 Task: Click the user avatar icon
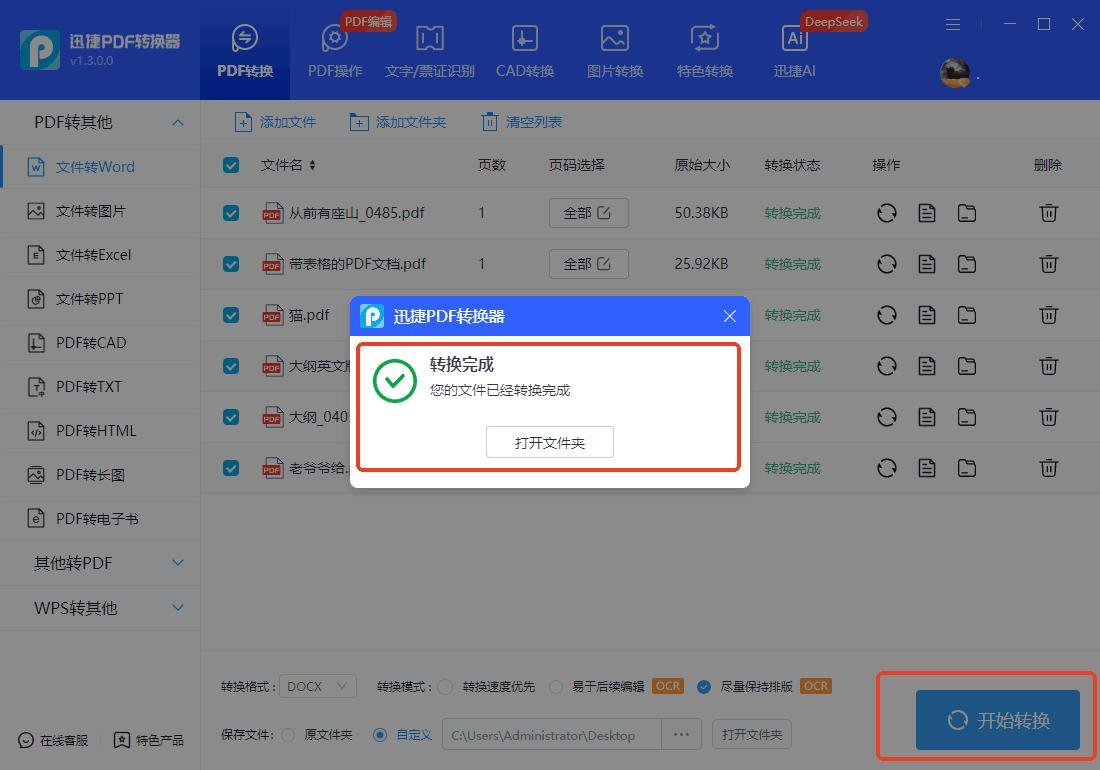point(955,73)
